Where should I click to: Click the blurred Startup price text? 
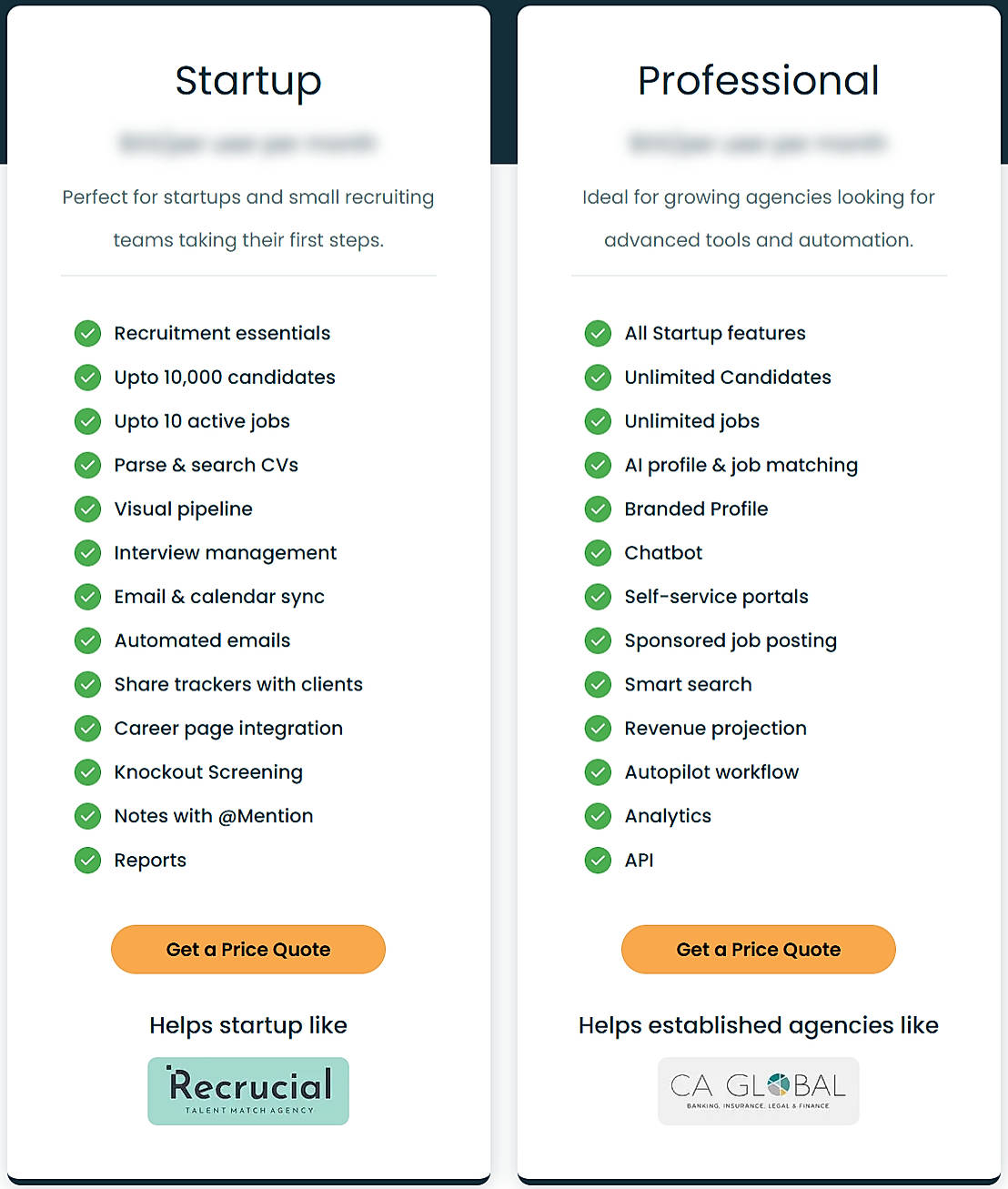point(247,143)
